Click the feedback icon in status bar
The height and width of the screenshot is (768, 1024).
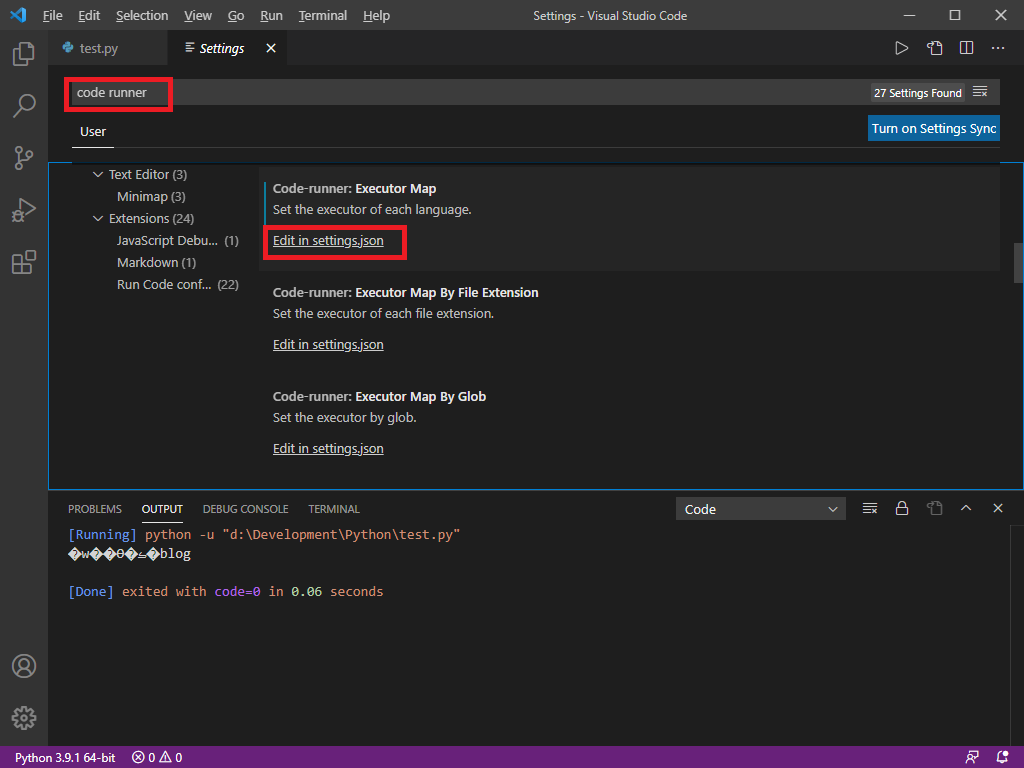click(972, 757)
